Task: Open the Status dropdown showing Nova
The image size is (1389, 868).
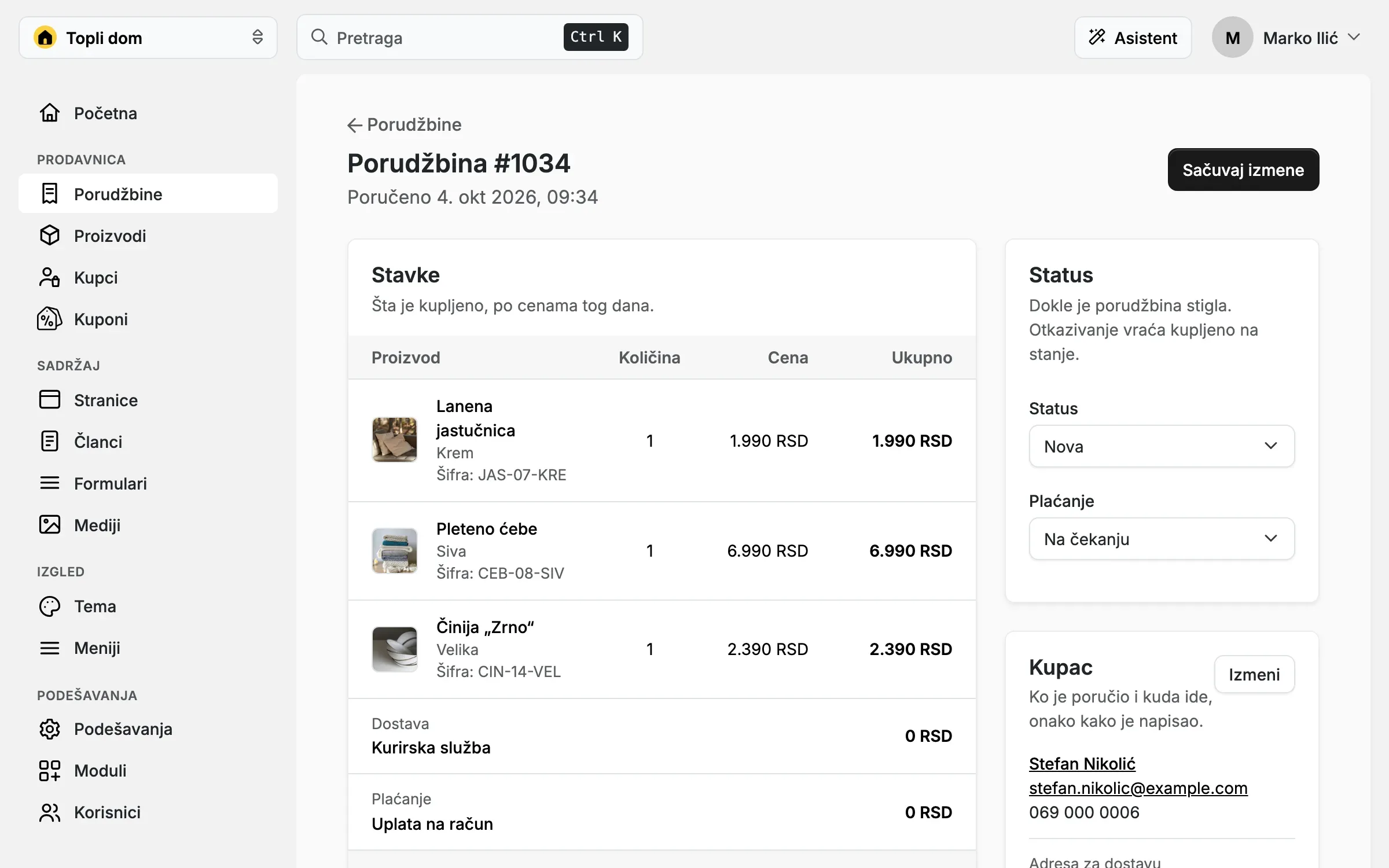Action: 1162,446
